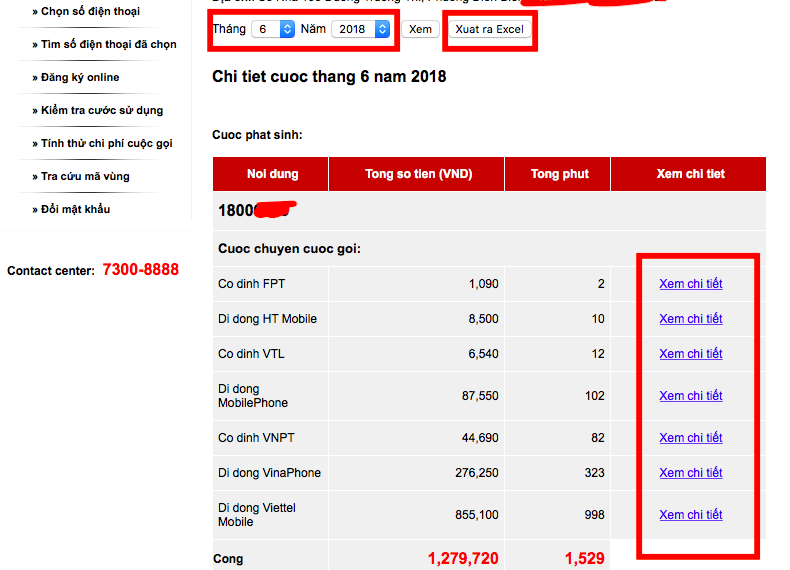This screenshot has width=790, height=570.
Task: Open the Tháng month dropdown
Action: [273, 29]
